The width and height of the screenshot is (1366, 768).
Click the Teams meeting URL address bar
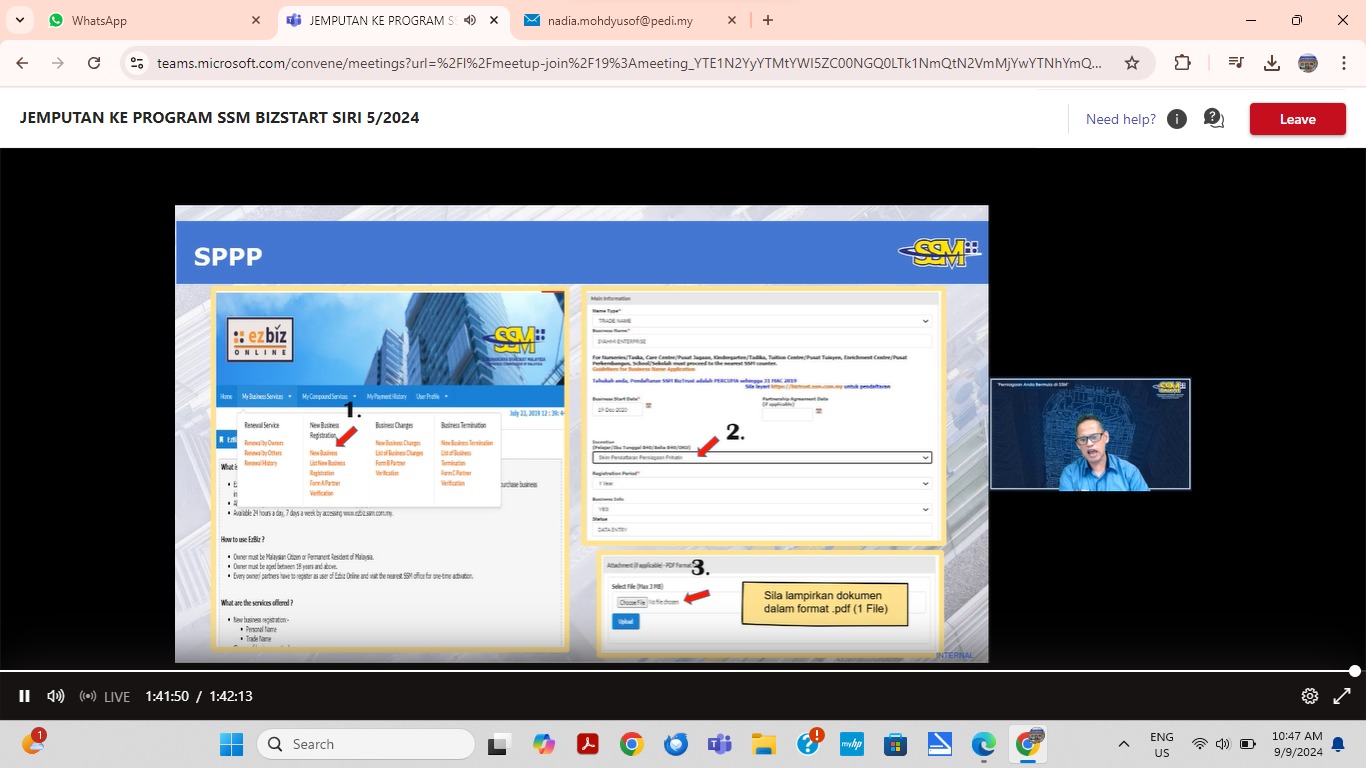[x=630, y=63]
